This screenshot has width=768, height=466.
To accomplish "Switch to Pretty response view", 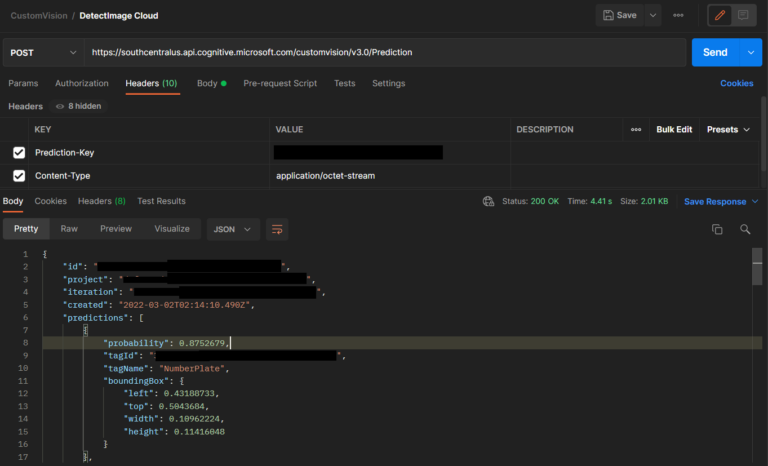I will click(26, 229).
